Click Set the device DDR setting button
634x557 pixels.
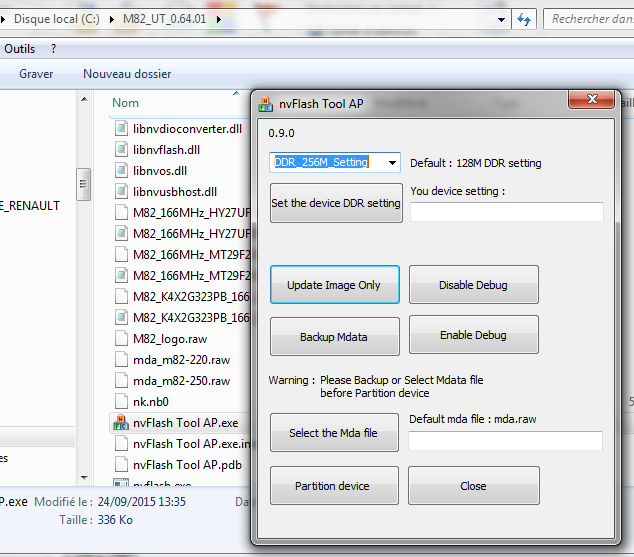(x=336, y=203)
